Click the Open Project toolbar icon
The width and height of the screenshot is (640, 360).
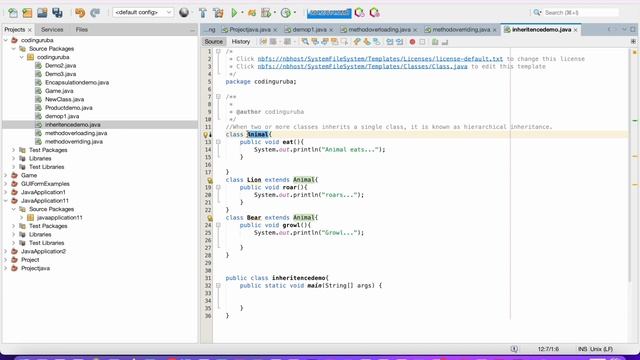pos(42,13)
